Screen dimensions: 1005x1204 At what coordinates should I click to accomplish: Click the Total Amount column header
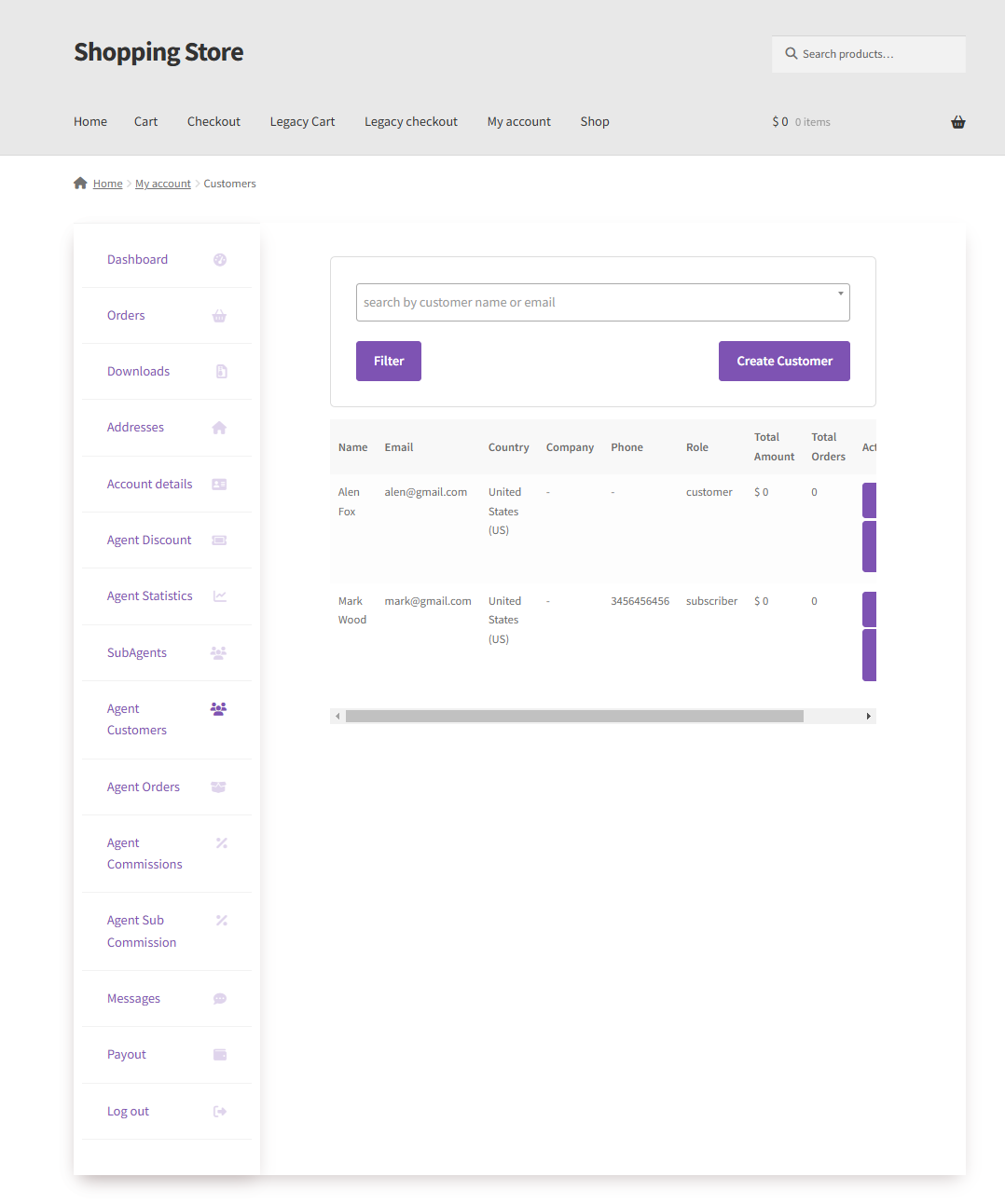tap(774, 447)
